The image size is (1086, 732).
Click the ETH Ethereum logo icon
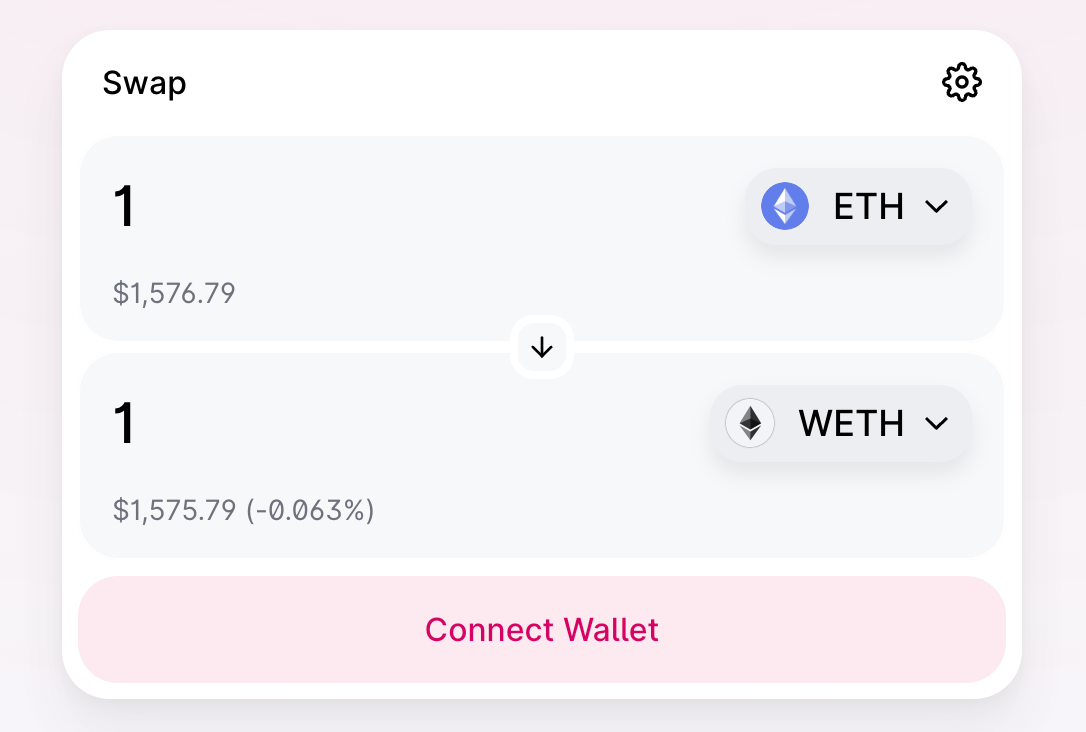(785, 206)
